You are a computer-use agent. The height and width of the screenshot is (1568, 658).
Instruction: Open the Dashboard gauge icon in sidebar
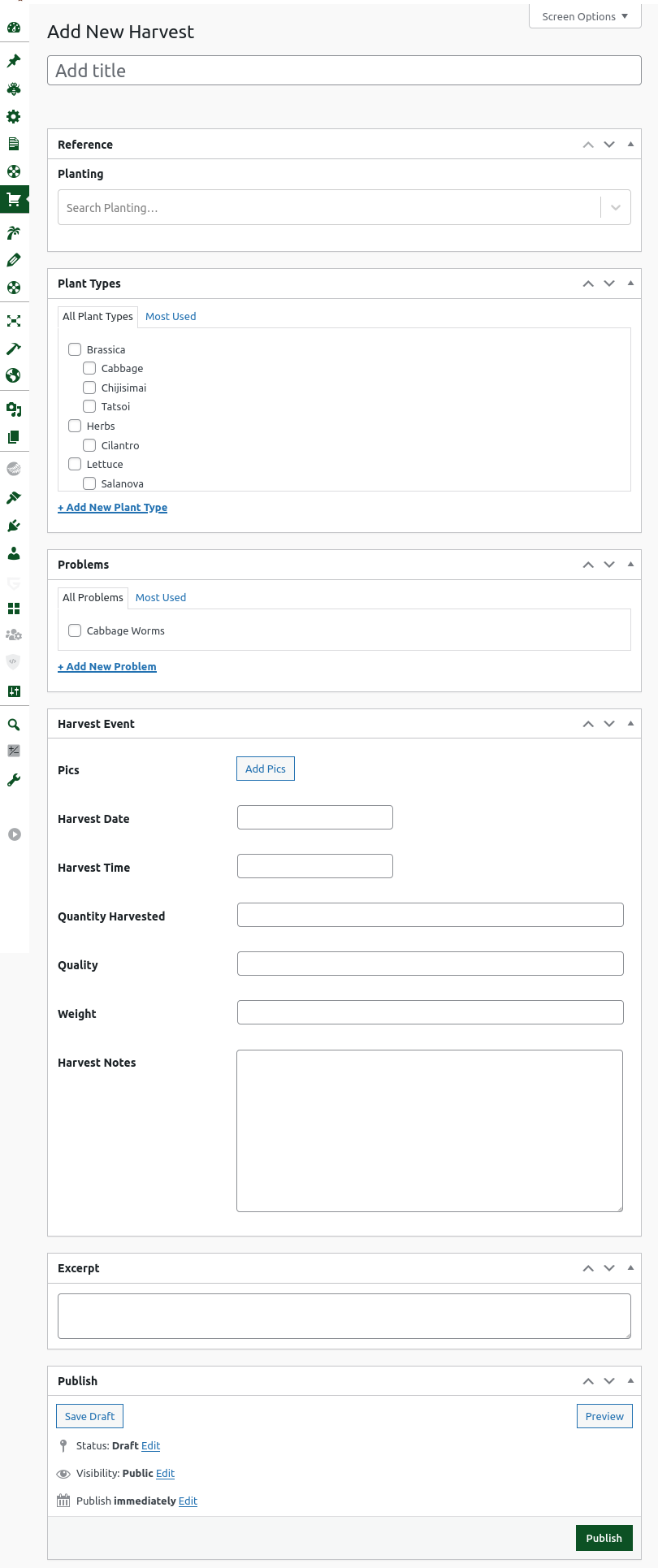click(x=14, y=28)
